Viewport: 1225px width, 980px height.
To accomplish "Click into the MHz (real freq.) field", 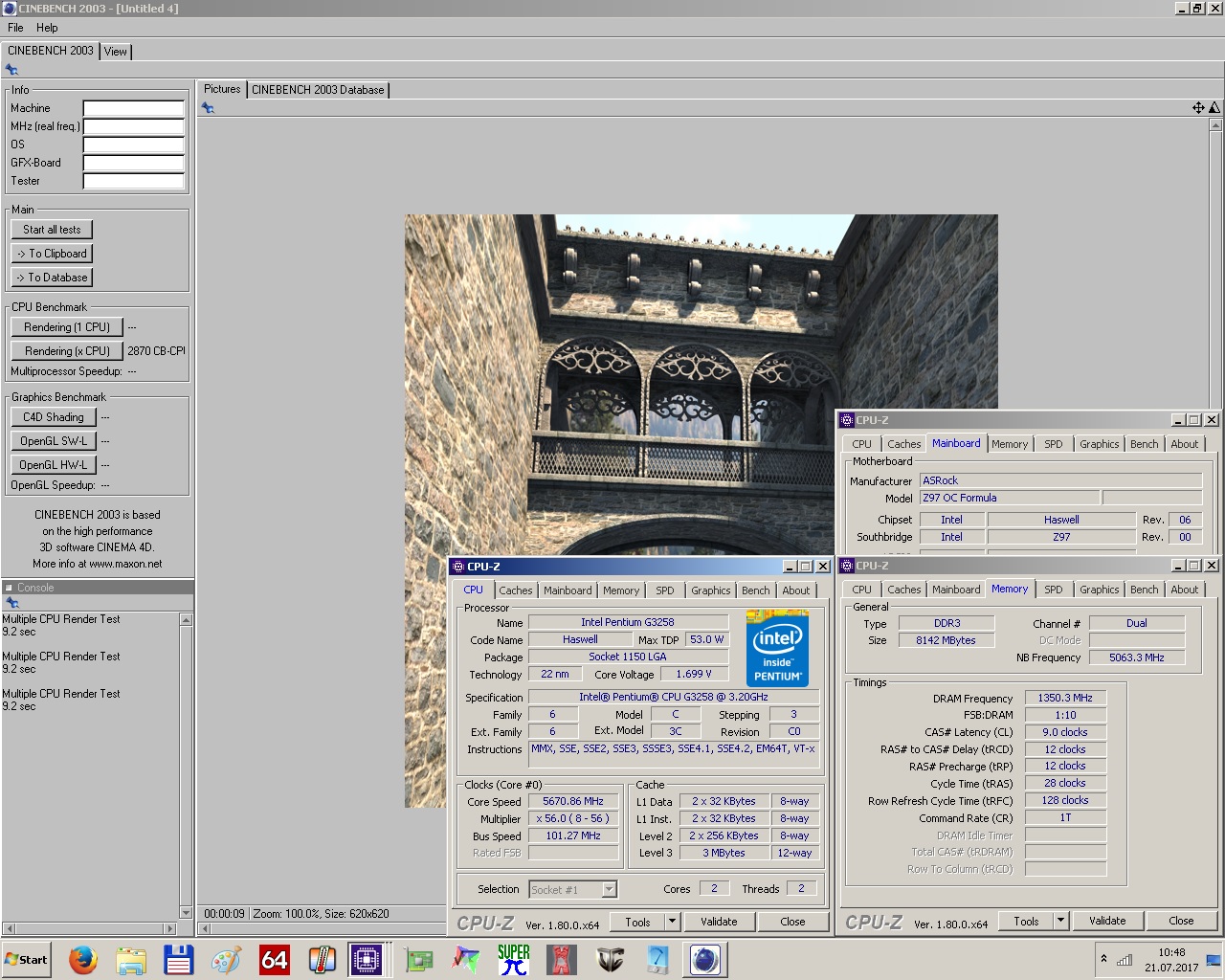I will tap(133, 126).
